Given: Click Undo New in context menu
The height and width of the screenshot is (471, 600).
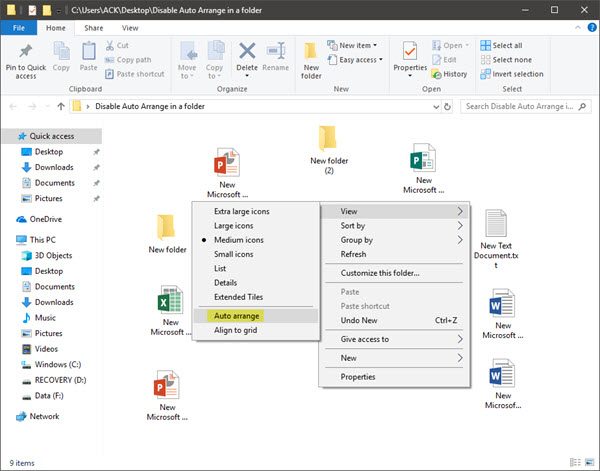Looking at the screenshot, I should point(394,320).
